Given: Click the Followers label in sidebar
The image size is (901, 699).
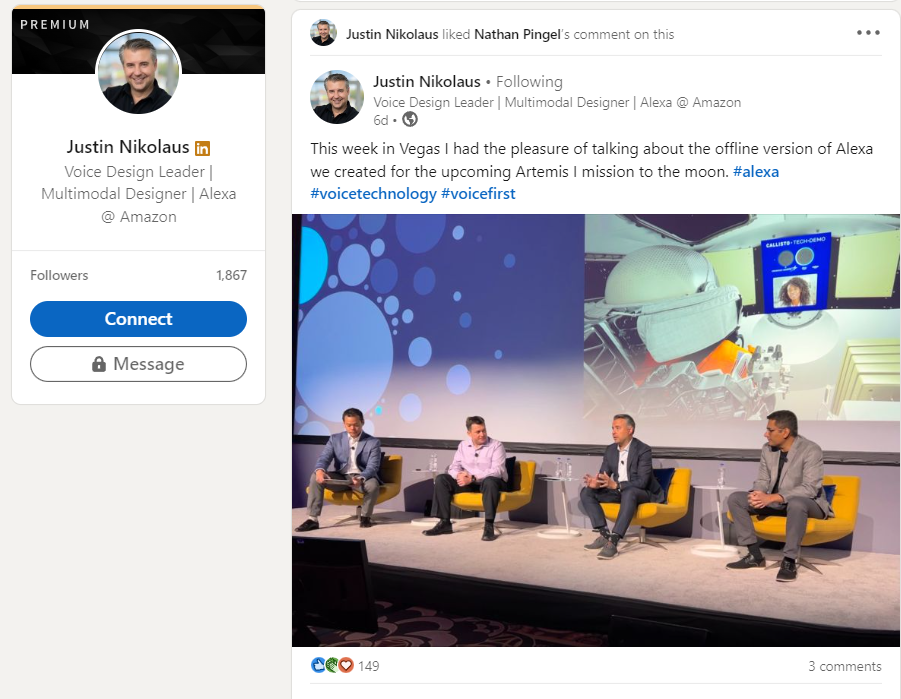Looking at the screenshot, I should point(59,275).
